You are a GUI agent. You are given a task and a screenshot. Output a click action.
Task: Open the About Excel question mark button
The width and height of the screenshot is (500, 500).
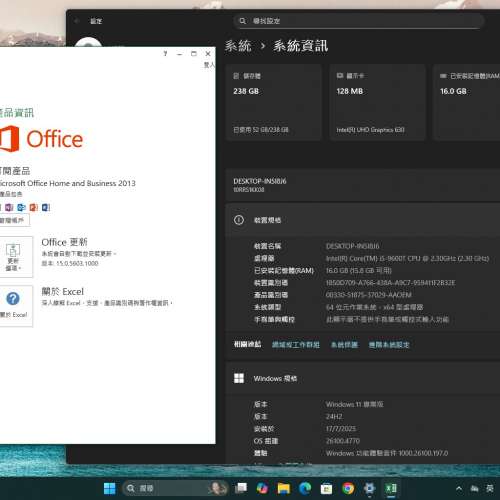[x=15, y=306]
